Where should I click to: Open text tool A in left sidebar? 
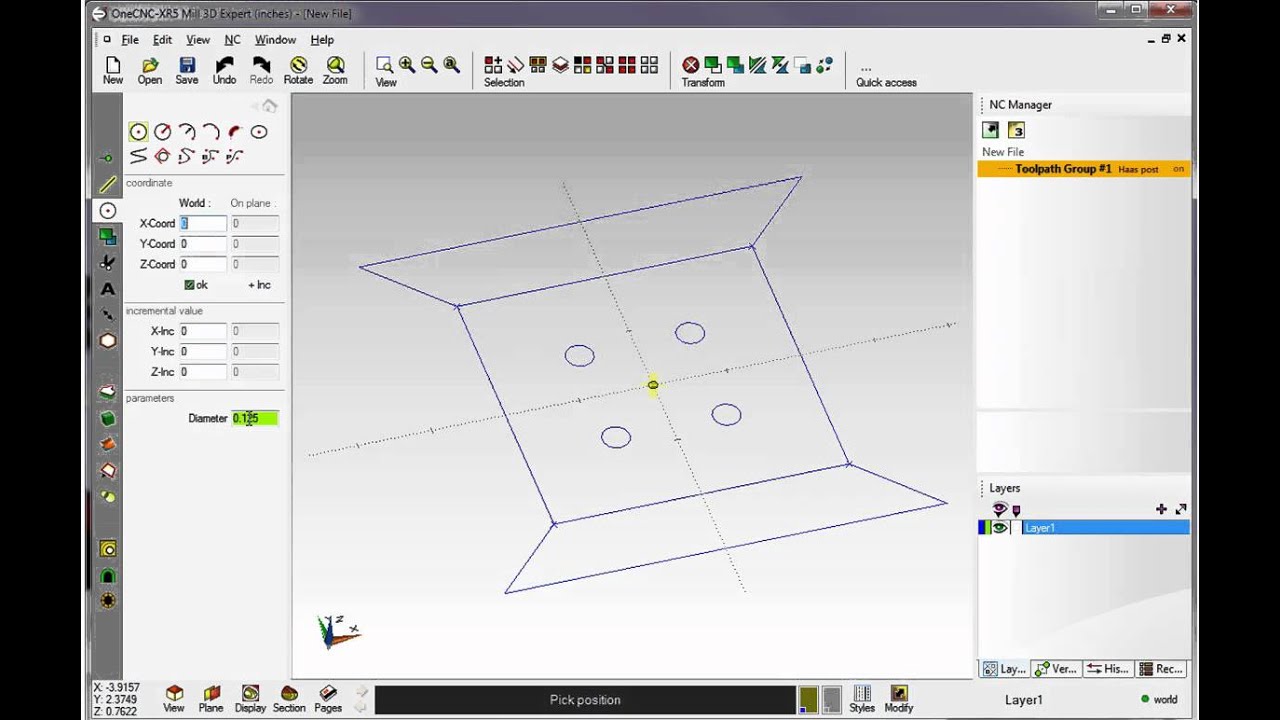(108, 289)
